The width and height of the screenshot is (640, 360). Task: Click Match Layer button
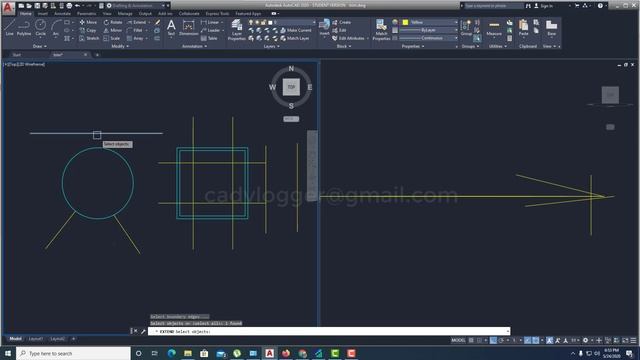(294, 38)
